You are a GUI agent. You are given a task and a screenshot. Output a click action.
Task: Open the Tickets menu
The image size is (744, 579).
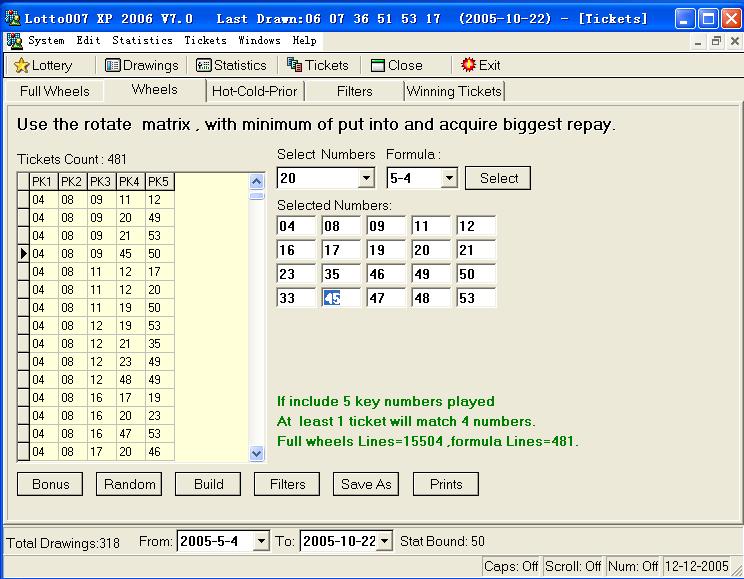[x=205, y=40]
